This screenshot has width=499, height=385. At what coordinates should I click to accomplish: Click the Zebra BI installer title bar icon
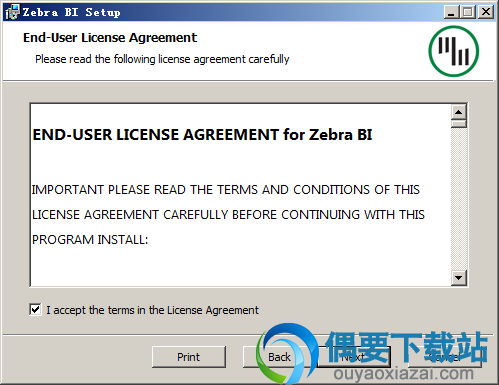(x=12, y=12)
